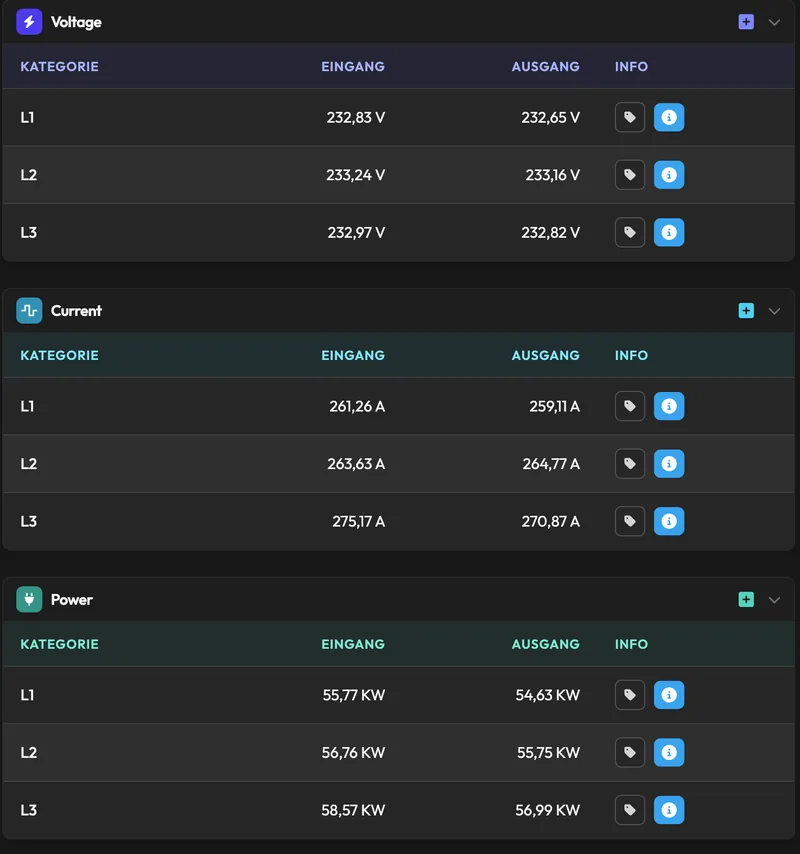Image resolution: width=800 pixels, height=854 pixels.
Task: Collapse the Power section
Action: (774, 600)
